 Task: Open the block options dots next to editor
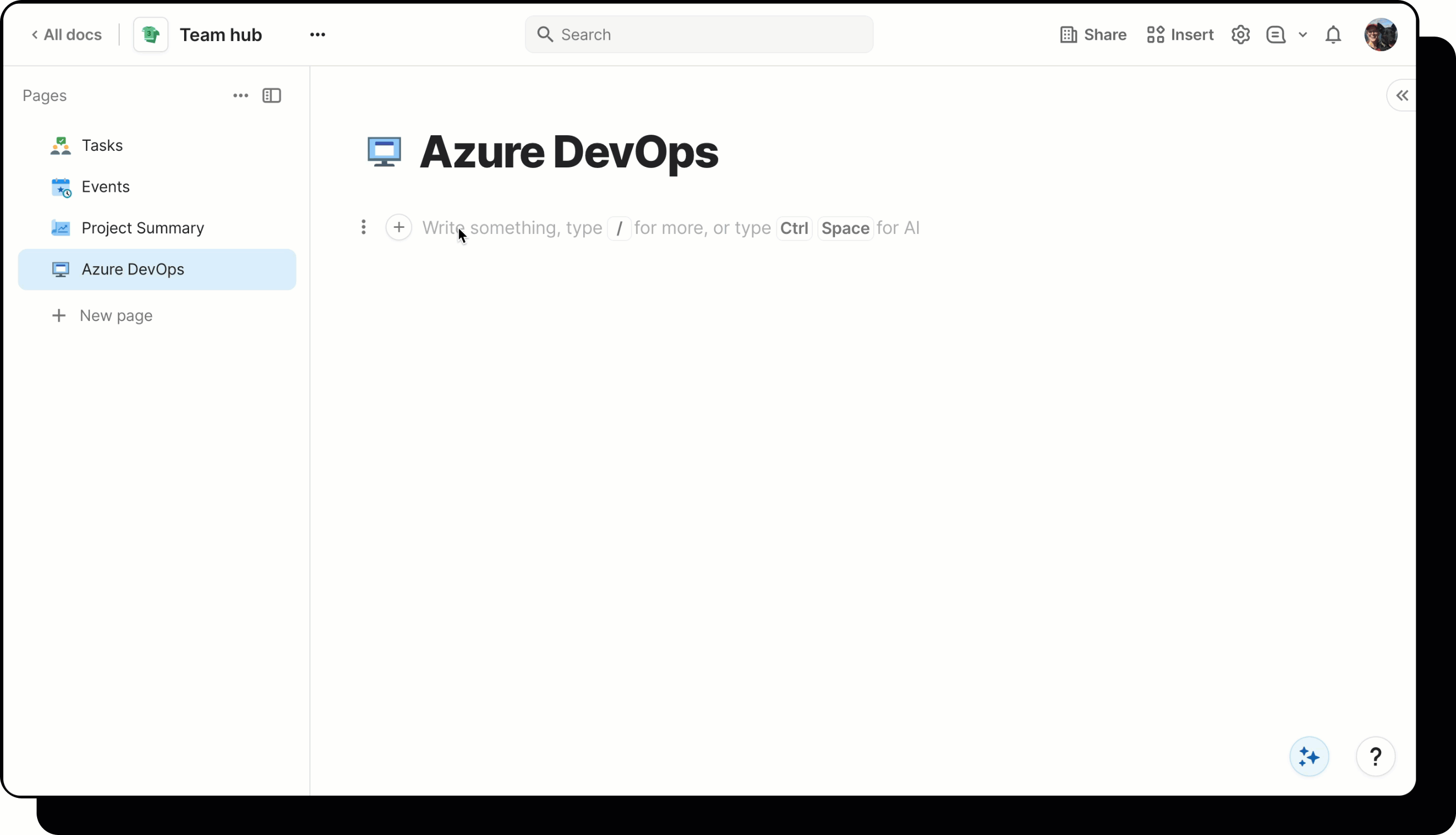365,228
